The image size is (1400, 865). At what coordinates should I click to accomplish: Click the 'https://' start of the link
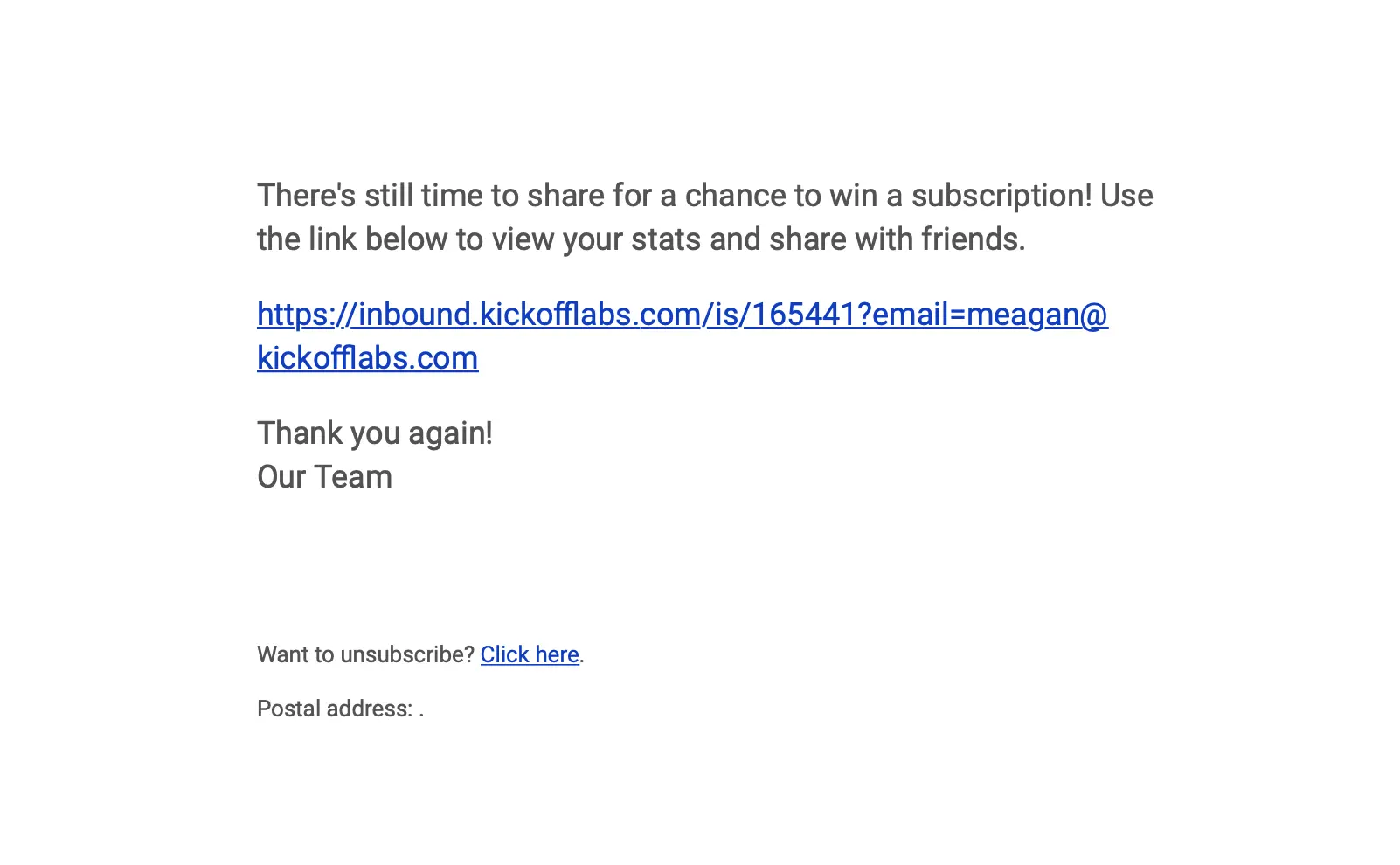[x=308, y=315]
